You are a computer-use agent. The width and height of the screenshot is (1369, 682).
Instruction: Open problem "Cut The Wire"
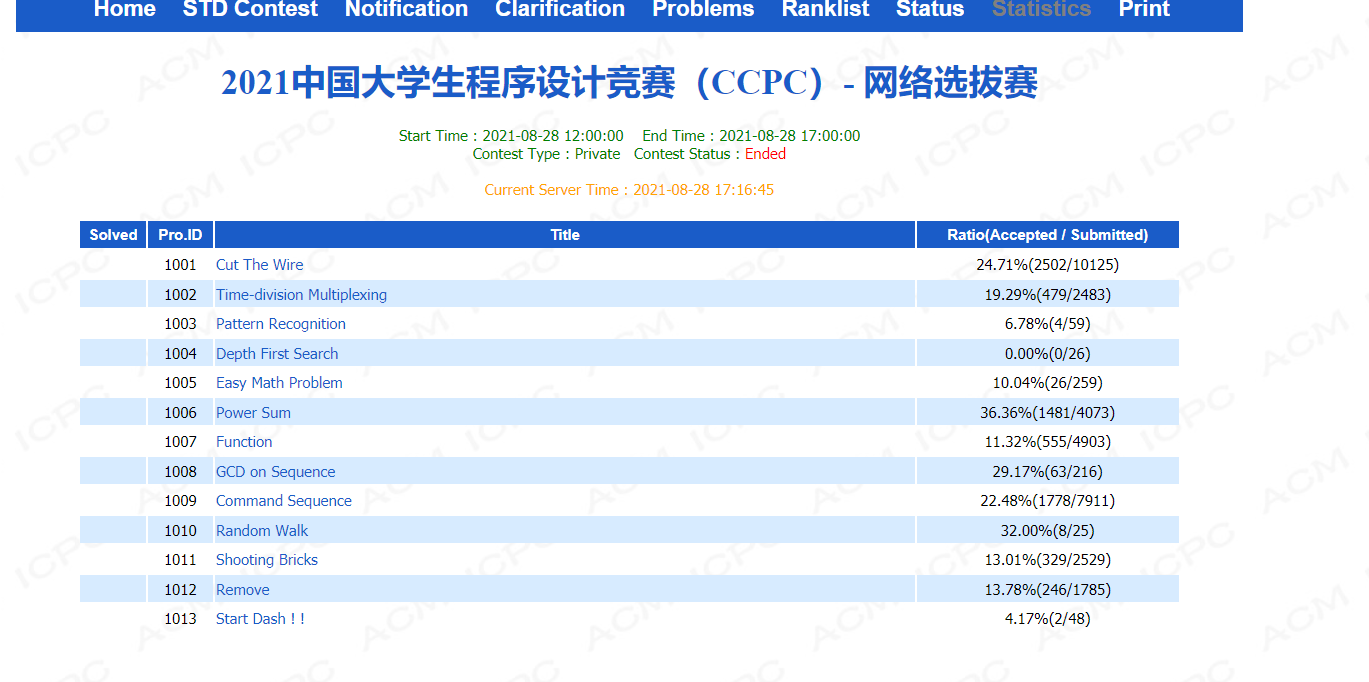tap(260, 264)
